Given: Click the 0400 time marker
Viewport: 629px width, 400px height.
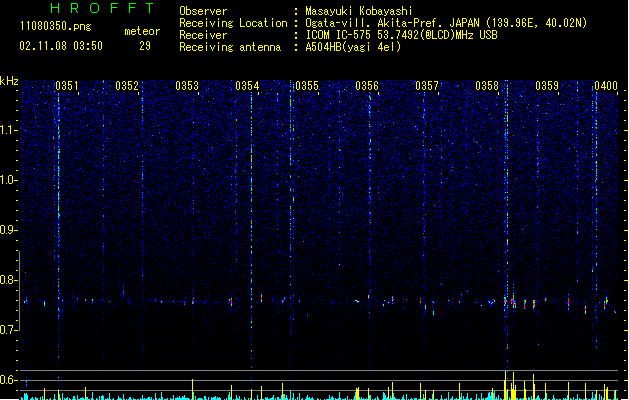Looking at the screenshot, I should [606, 86].
